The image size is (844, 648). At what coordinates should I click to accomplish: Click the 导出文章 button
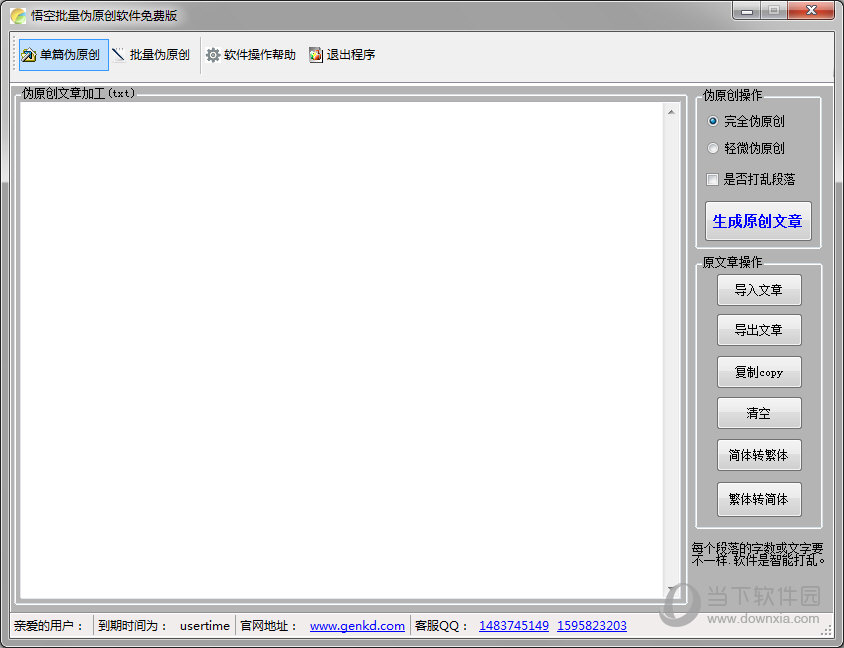pos(759,330)
